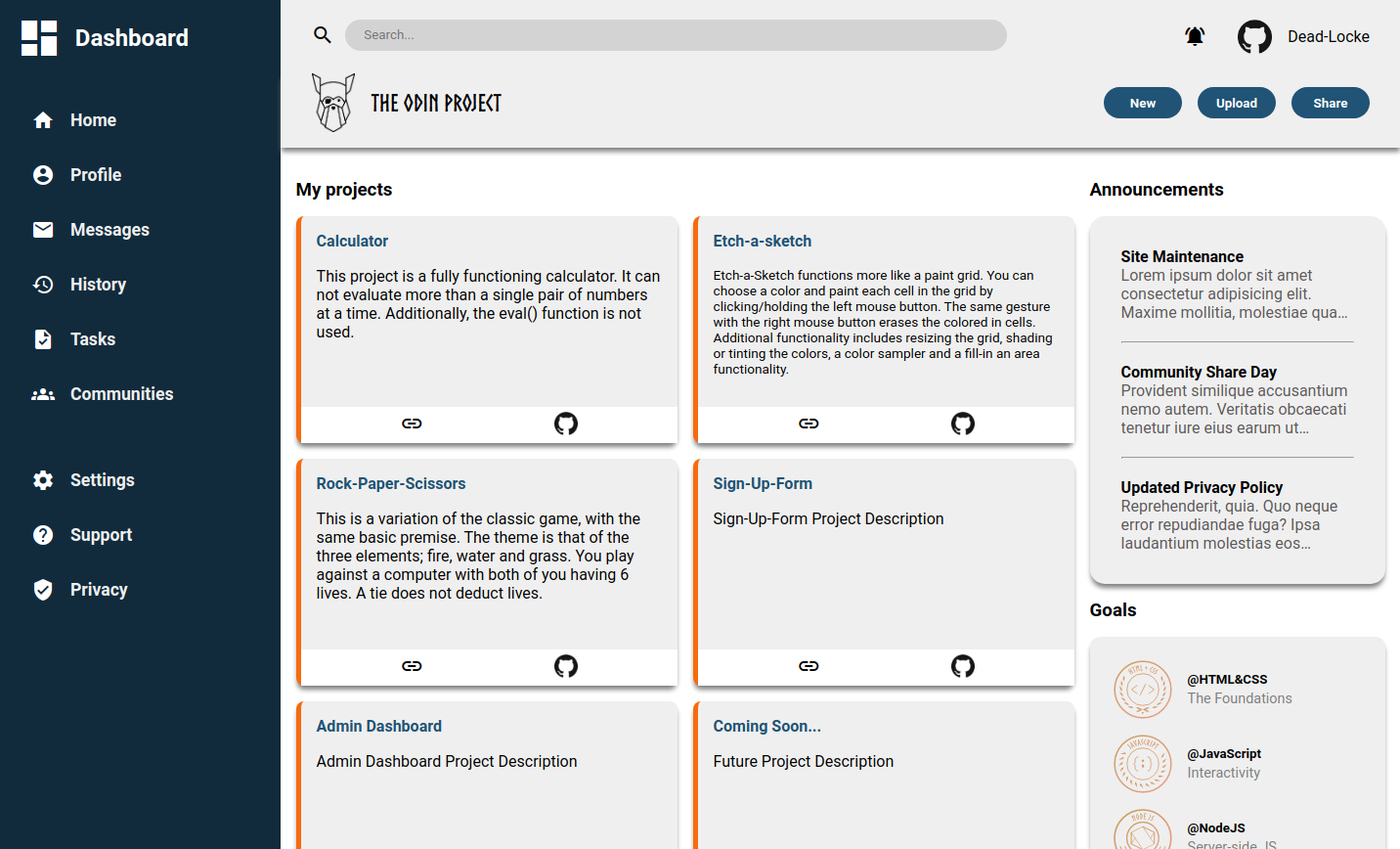Click inside the Search field
Image resolution: width=1400 pixels, height=849 pixels.
pyautogui.click(x=676, y=34)
